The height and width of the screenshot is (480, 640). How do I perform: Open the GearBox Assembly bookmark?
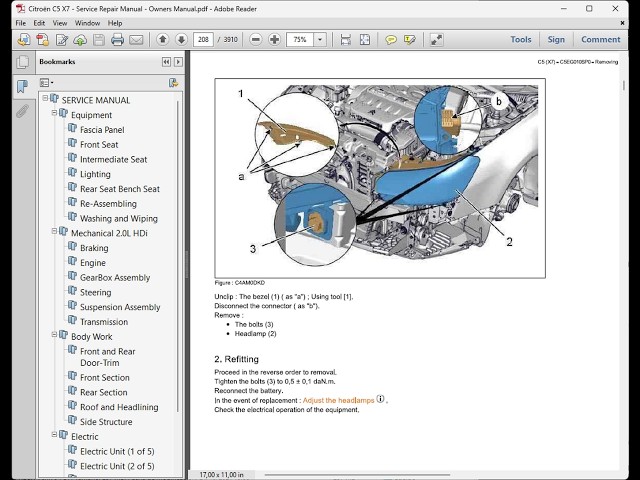click(x=115, y=278)
